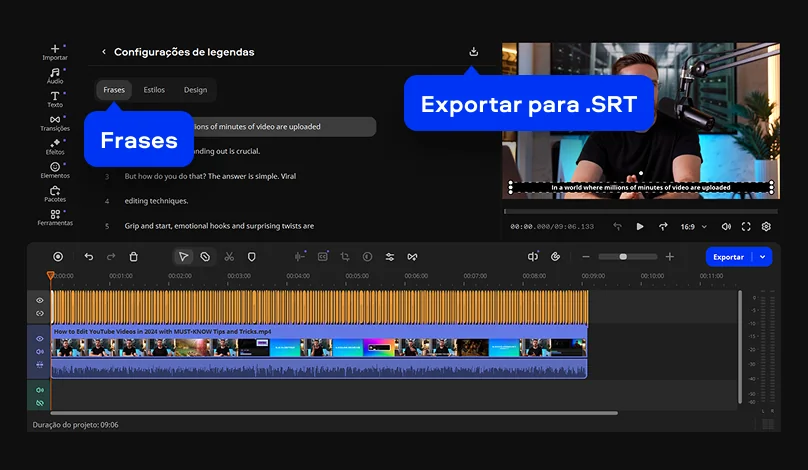This screenshot has width=808, height=470.
Task: Click the undo arrow in timeline toolbar
Action: tap(89, 257)
